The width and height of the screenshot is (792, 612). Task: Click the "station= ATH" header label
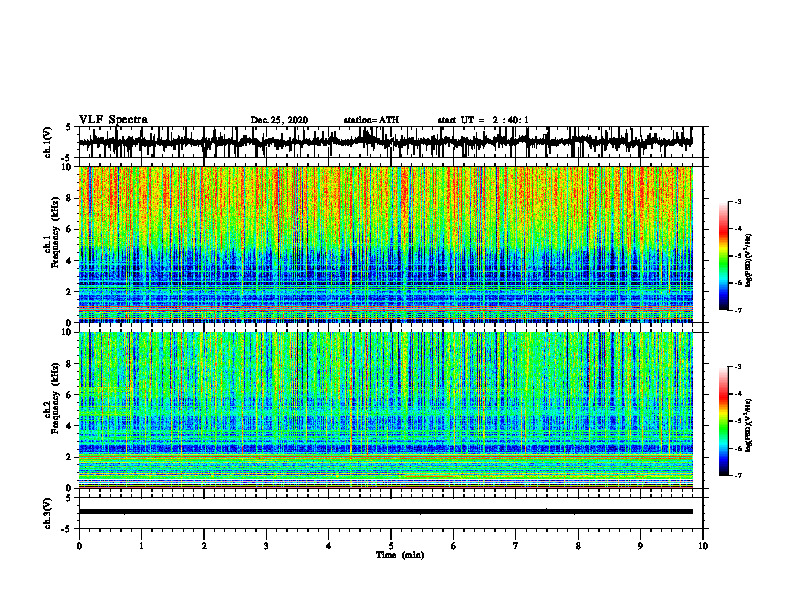click(371, 120)
